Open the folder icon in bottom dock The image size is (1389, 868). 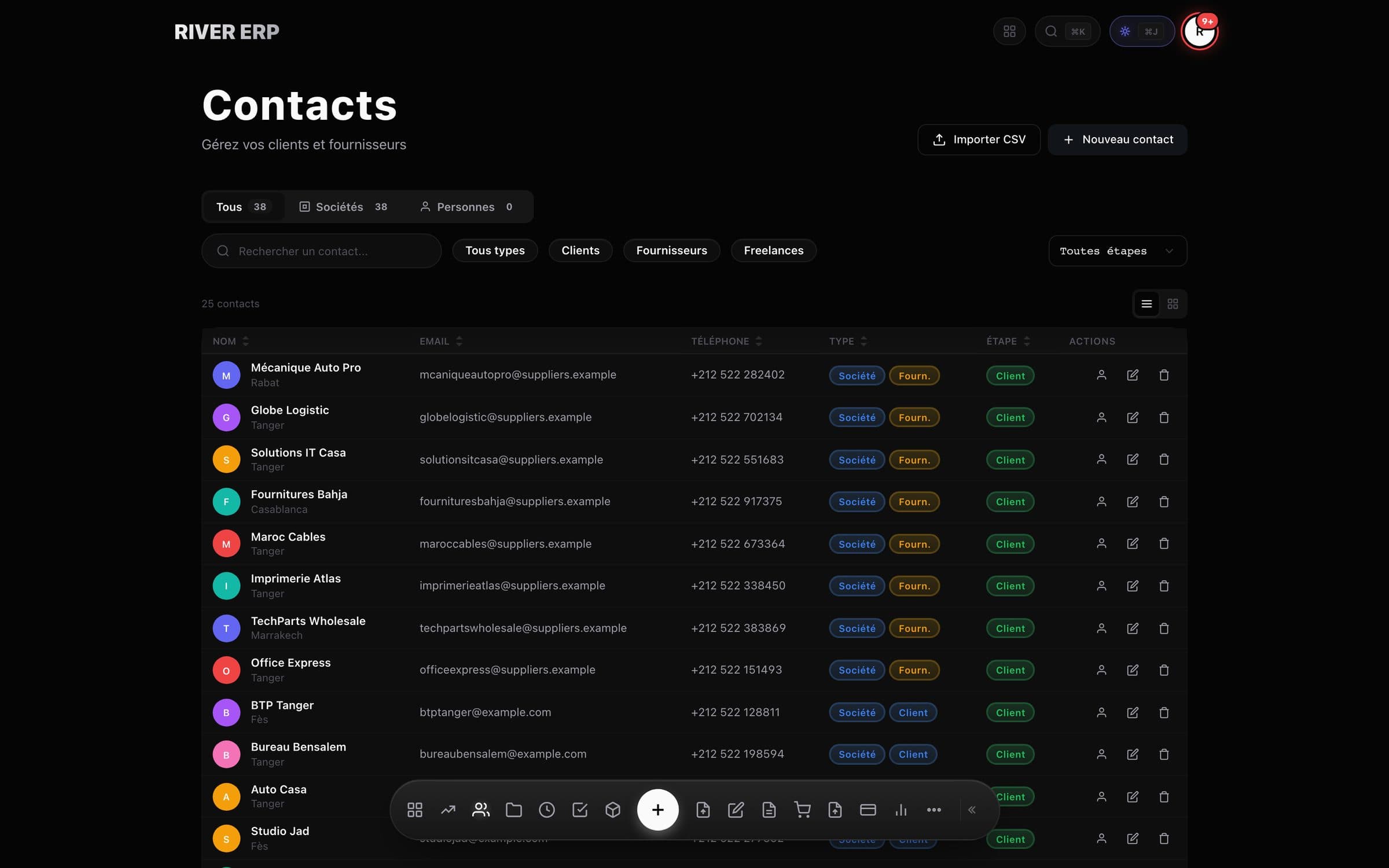514,810
